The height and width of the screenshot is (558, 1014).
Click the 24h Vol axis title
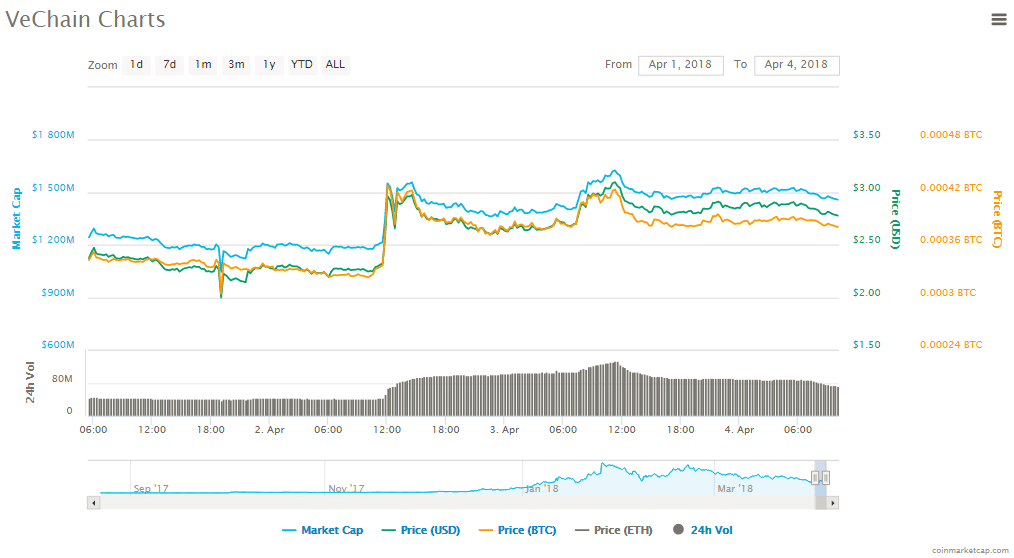(x=30, y=383)
